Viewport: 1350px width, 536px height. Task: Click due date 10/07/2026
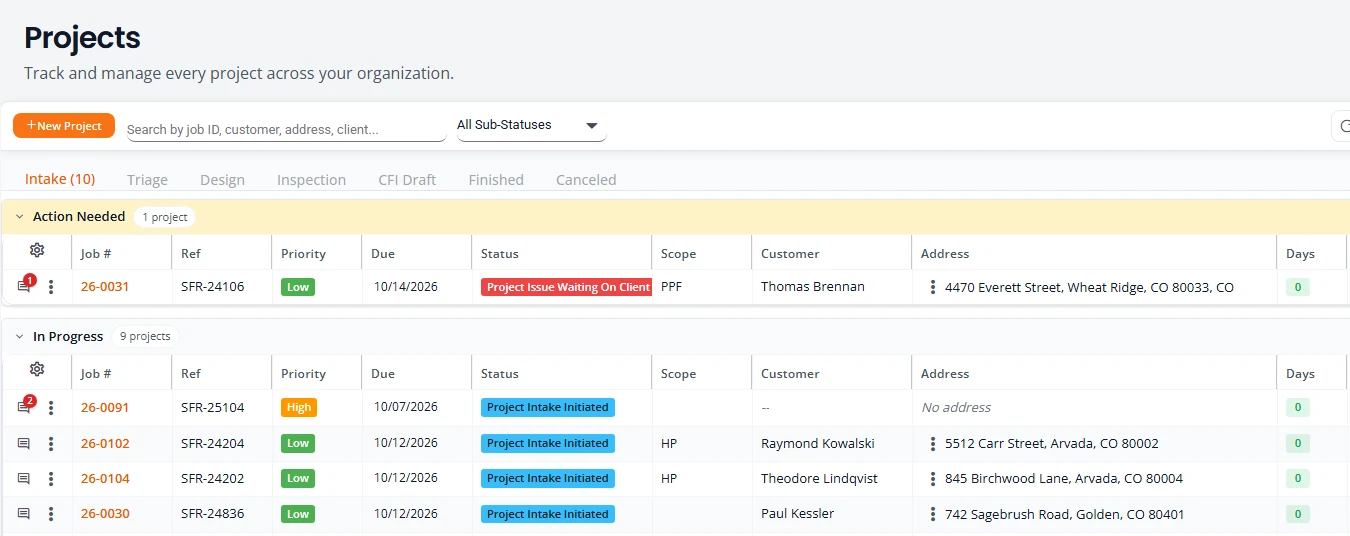pos(406,407)
